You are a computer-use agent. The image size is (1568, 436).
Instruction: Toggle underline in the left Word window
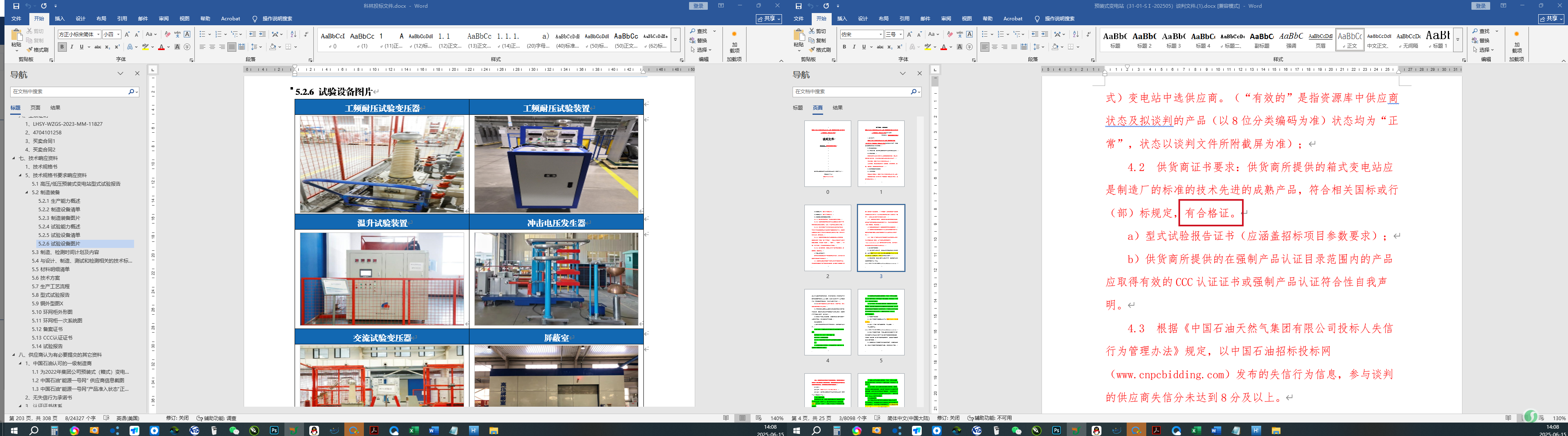[x=81, y=47]
